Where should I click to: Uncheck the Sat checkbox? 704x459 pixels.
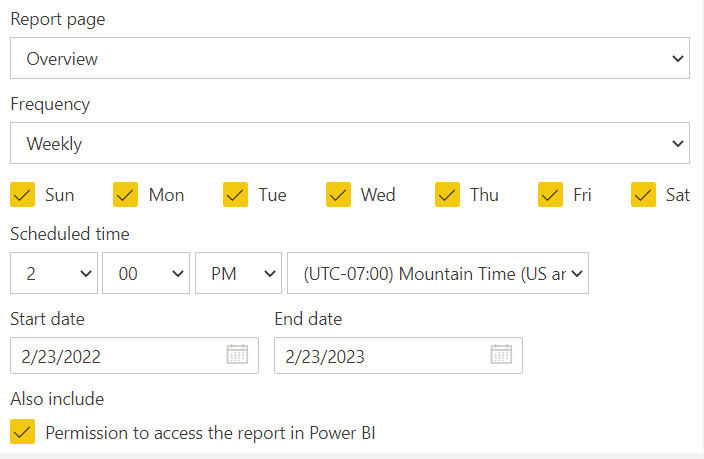click(x=643, y=194)
